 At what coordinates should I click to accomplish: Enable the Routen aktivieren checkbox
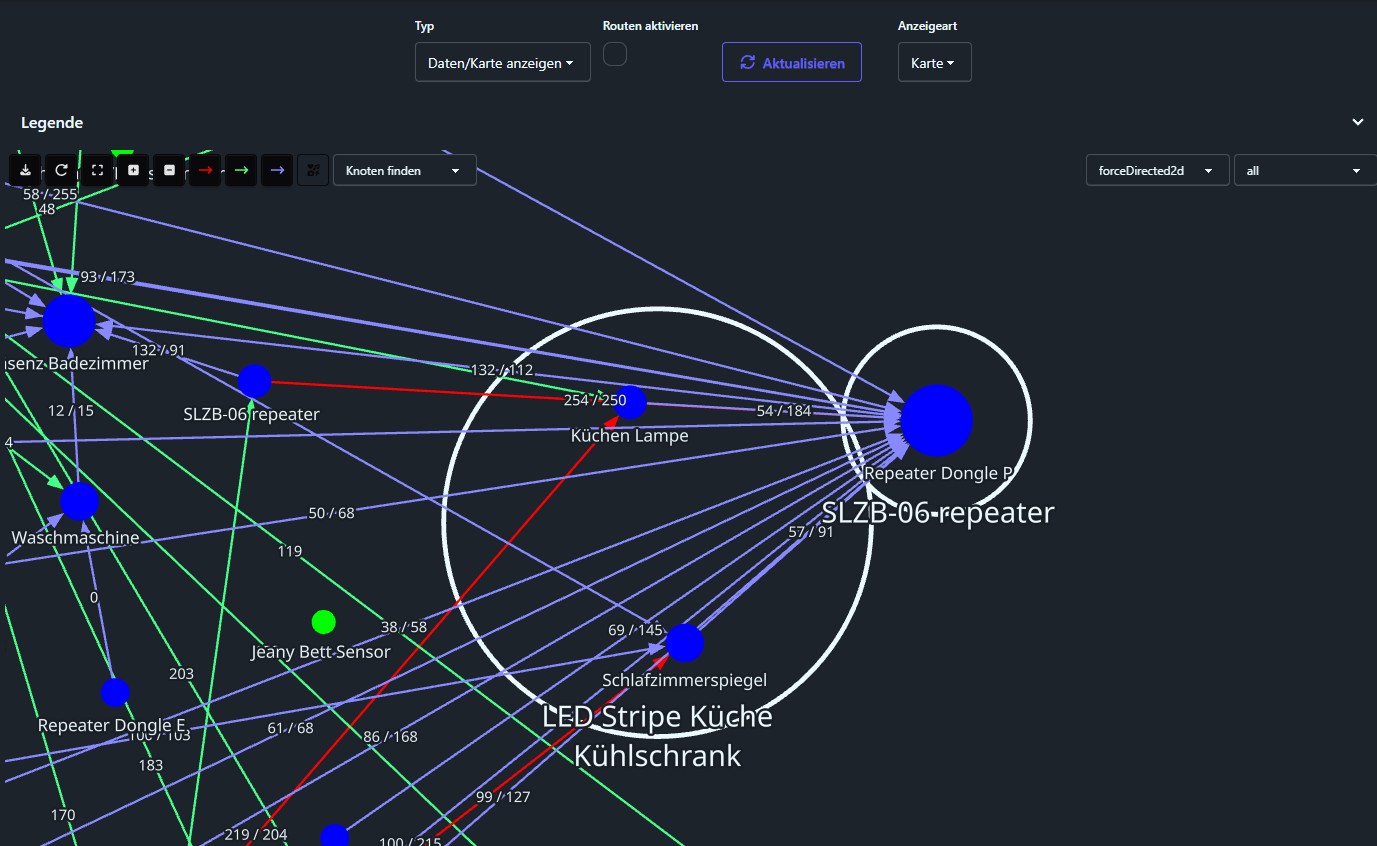(x=615, y=54)
